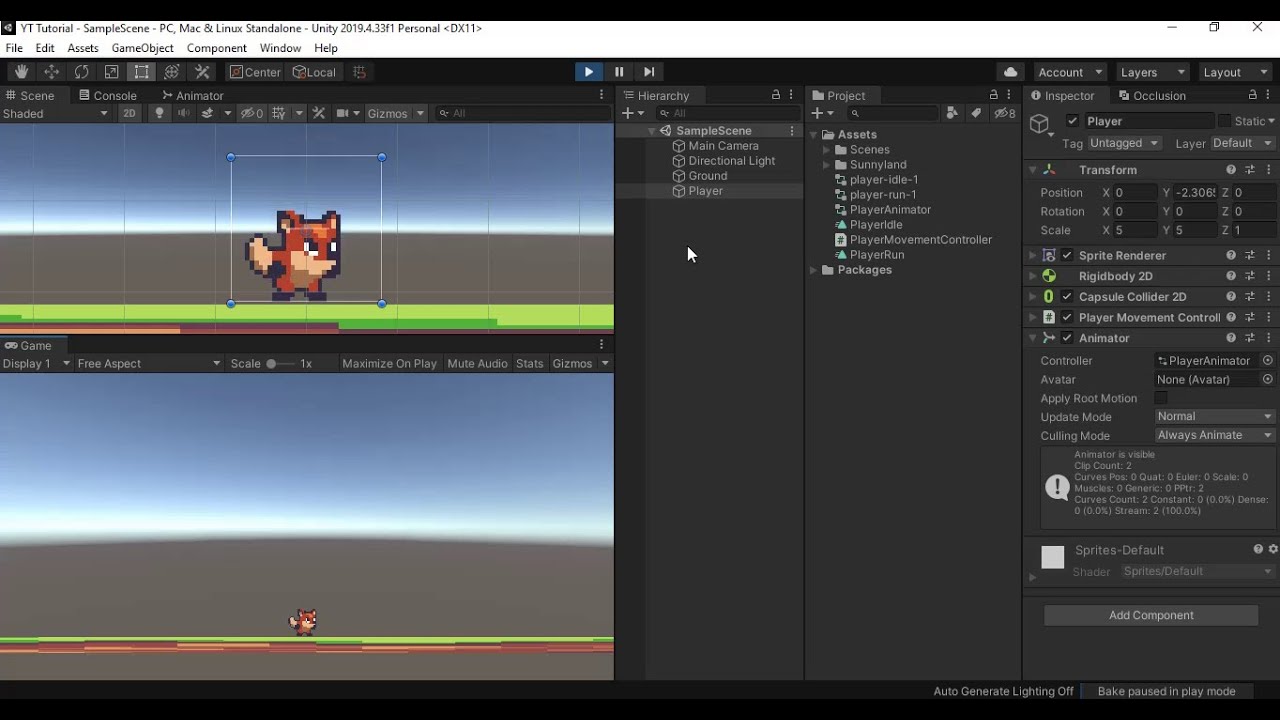1280x720 pixels.
Task: Select the Move tool
Action: pos(51,72)
